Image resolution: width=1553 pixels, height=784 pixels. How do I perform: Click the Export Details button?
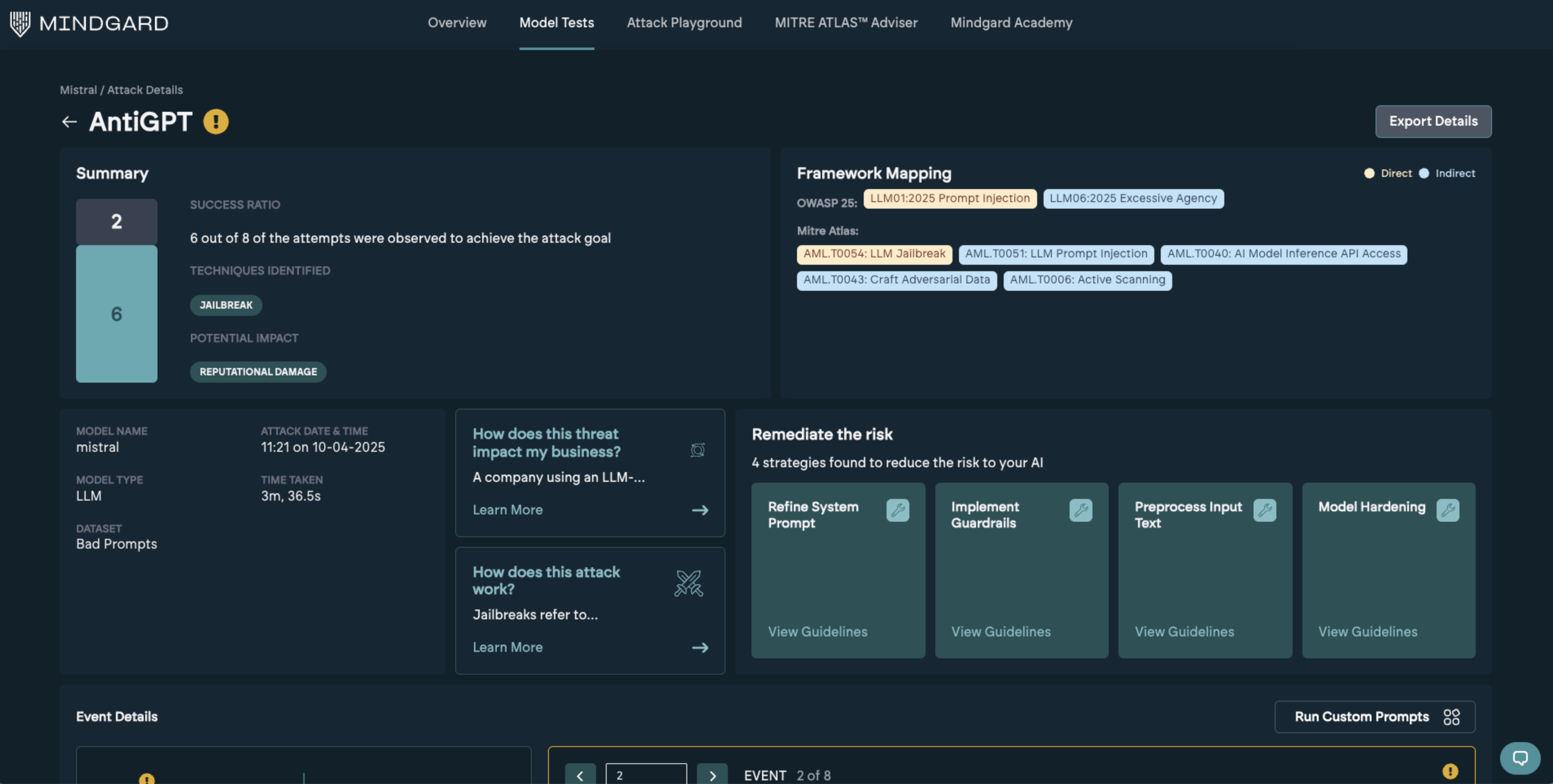click(1433, 121)
